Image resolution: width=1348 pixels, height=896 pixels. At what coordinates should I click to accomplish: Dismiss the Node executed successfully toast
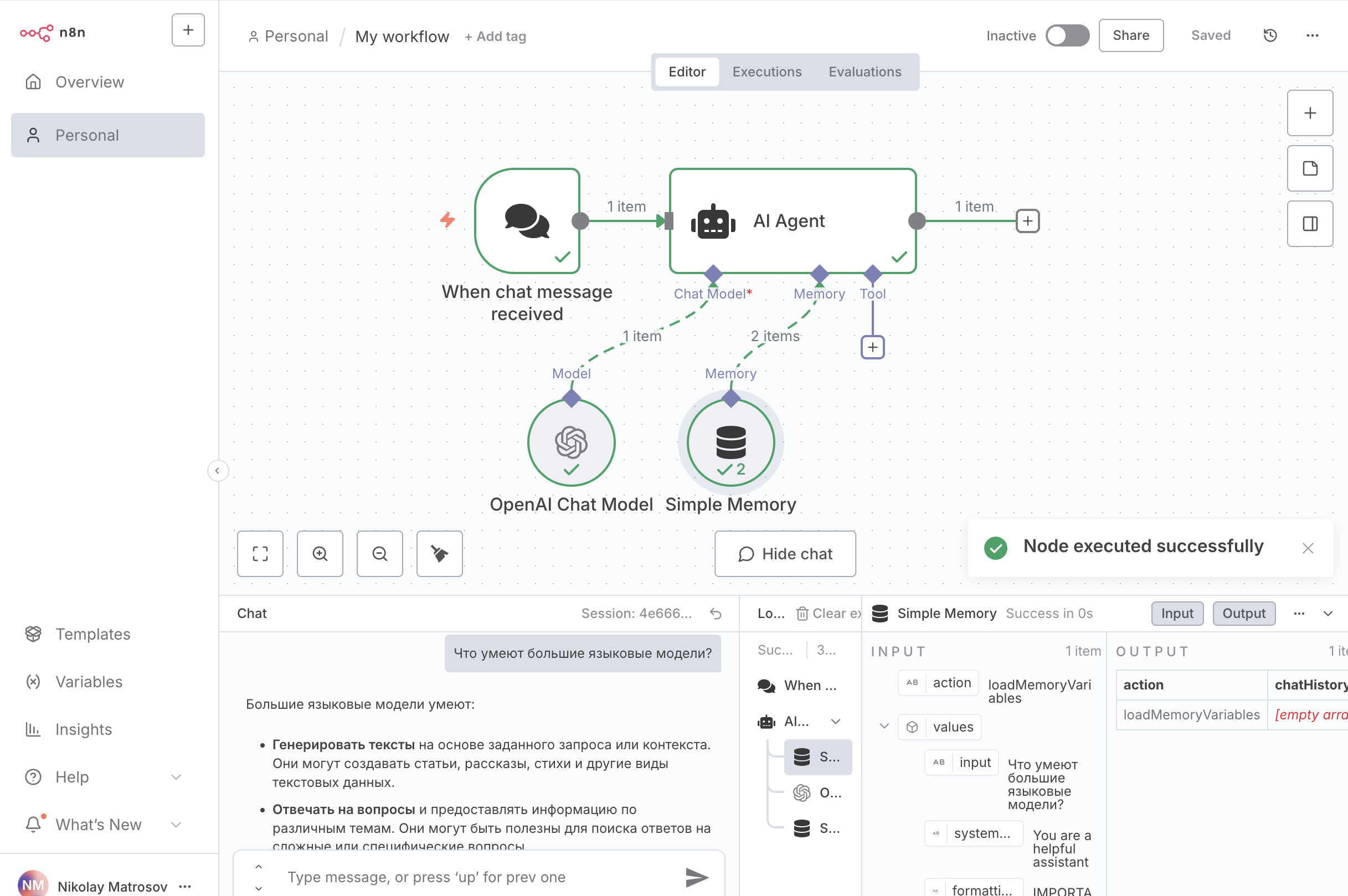[1308, 548]
